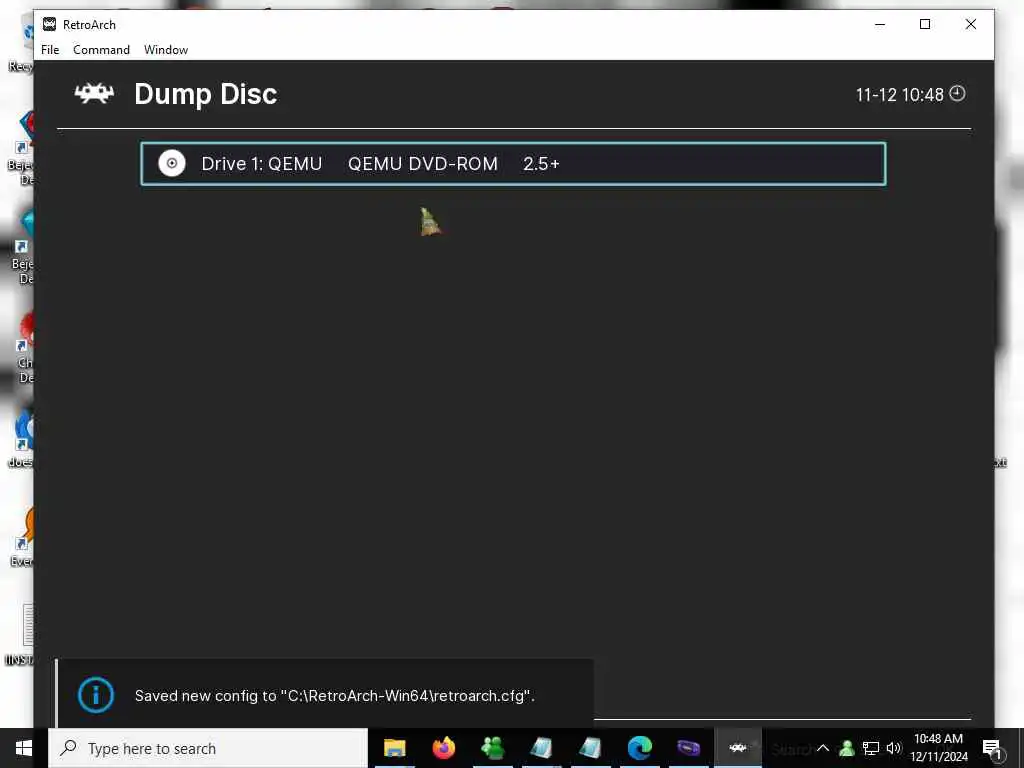Open the Notepad taskbar icon next to Edge
The image size is (1024, 768).
pyautogui.click(x=590, y=748)
